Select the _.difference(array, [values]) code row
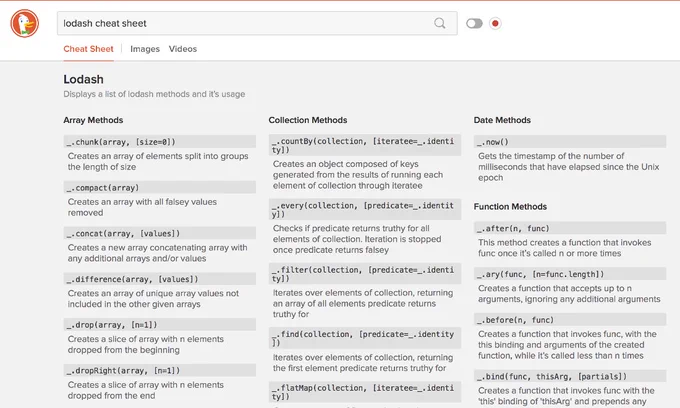Screen dimensions: 680x408 (160, 279)
